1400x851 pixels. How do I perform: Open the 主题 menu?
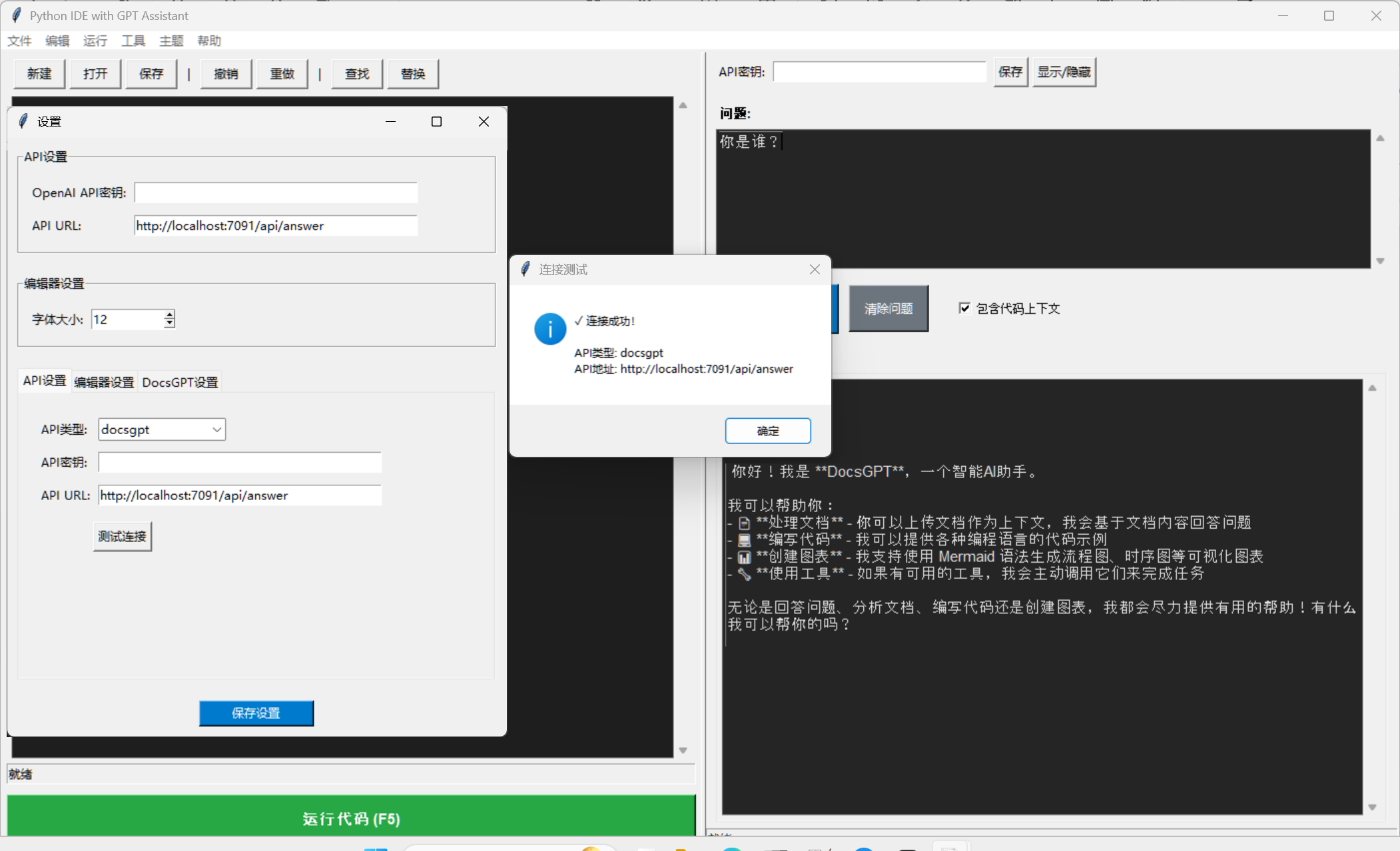[x=171, y=41]
